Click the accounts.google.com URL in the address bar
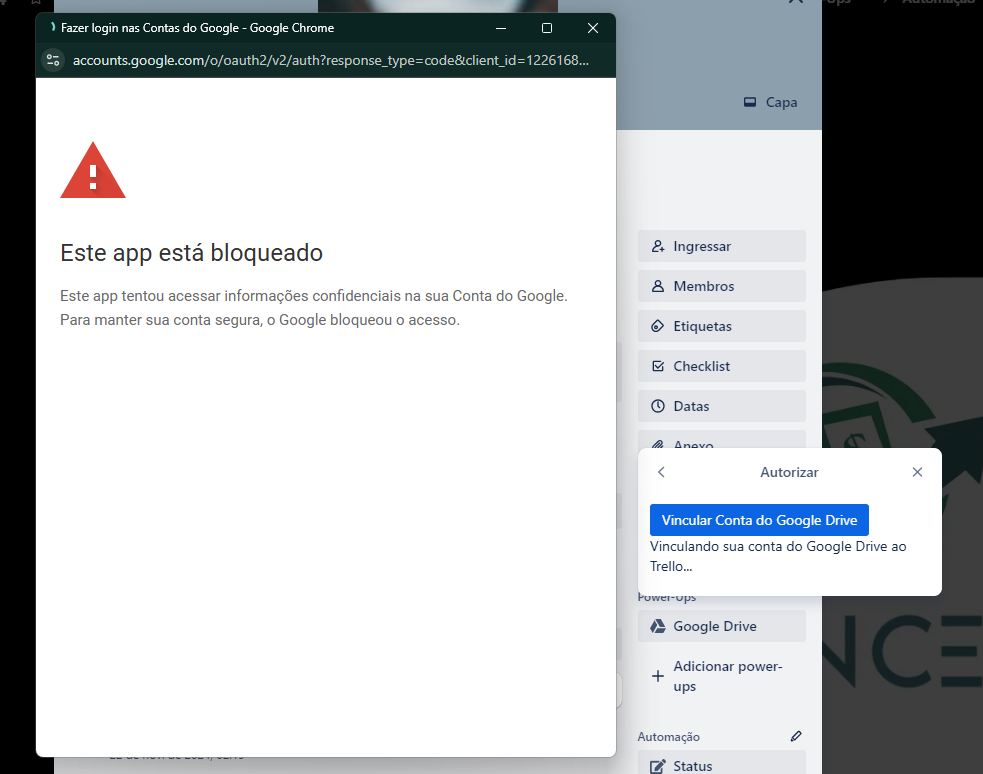The height and width of the screenshot is (774, 983). (x=330, y=60)
